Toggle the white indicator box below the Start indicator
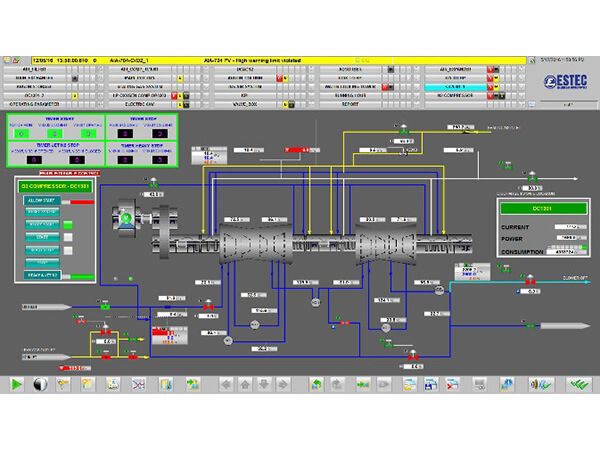600x450 pixels. (x=68, y=251)
